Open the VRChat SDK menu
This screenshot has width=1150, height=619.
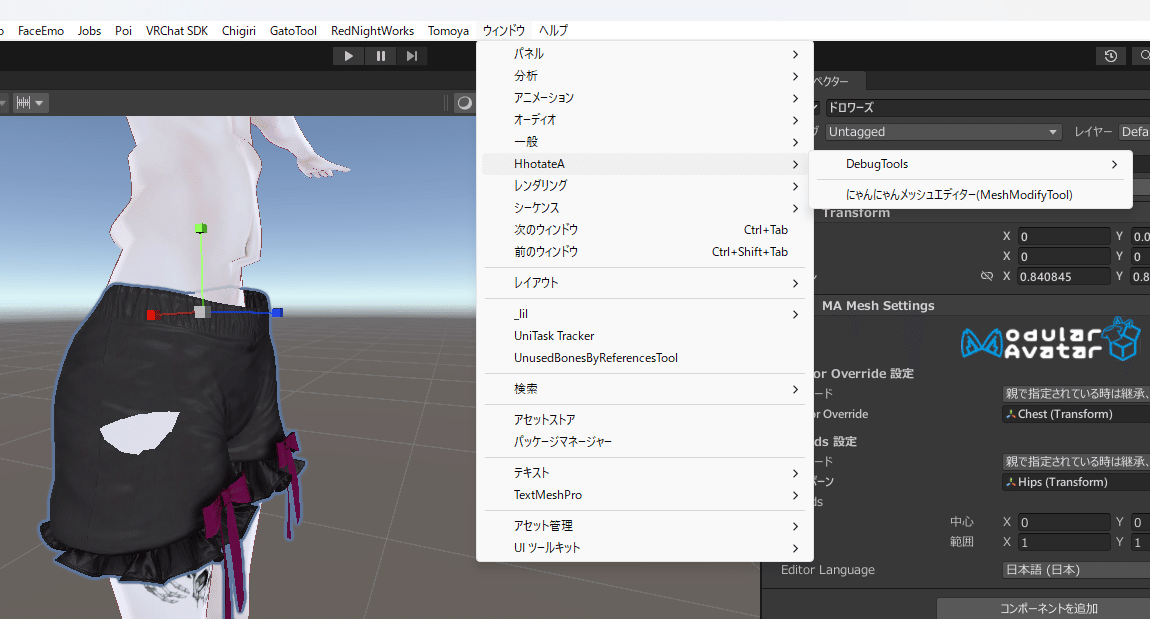tap(177, 30)
